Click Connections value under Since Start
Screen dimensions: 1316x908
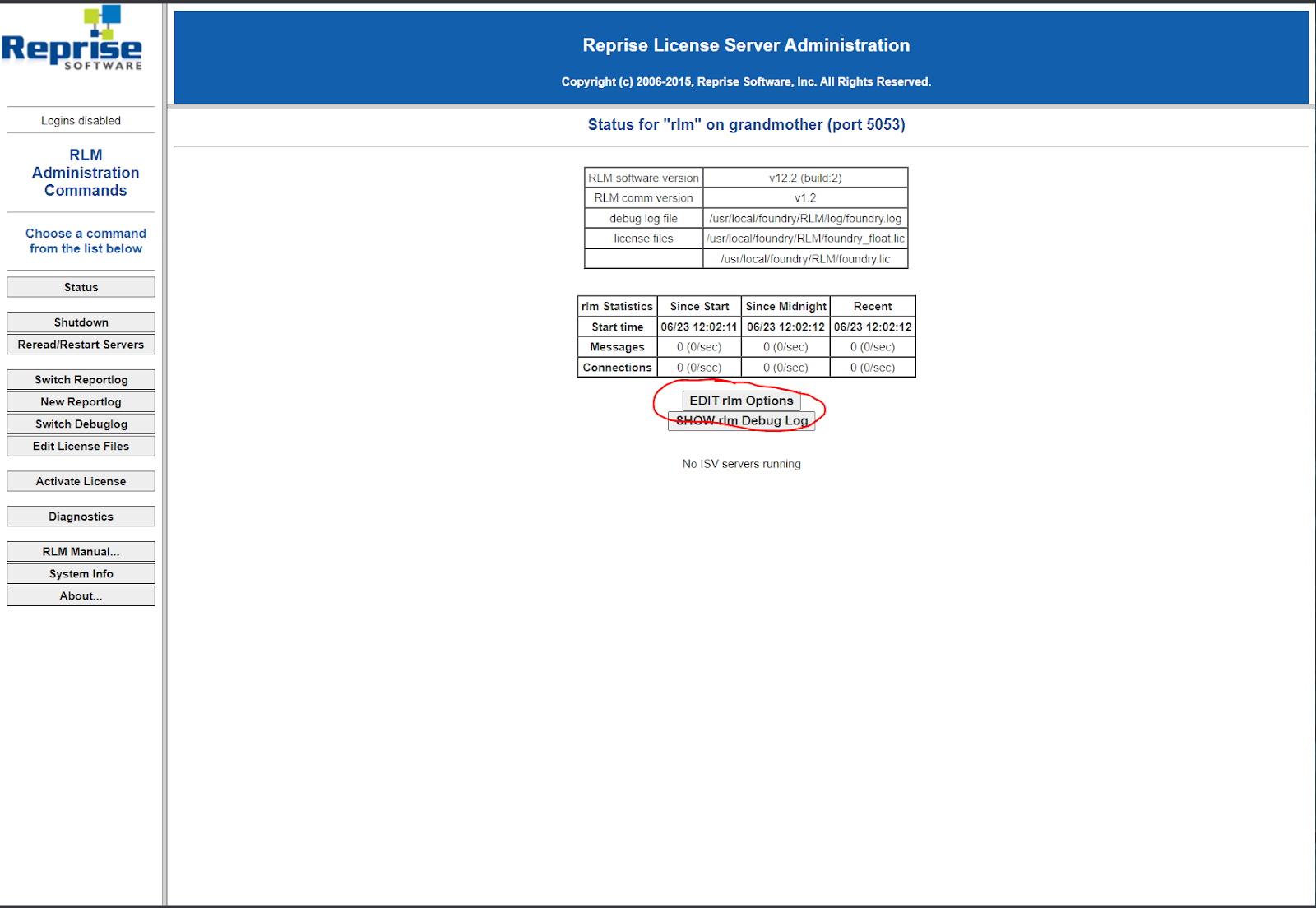[x=699, y=368]
